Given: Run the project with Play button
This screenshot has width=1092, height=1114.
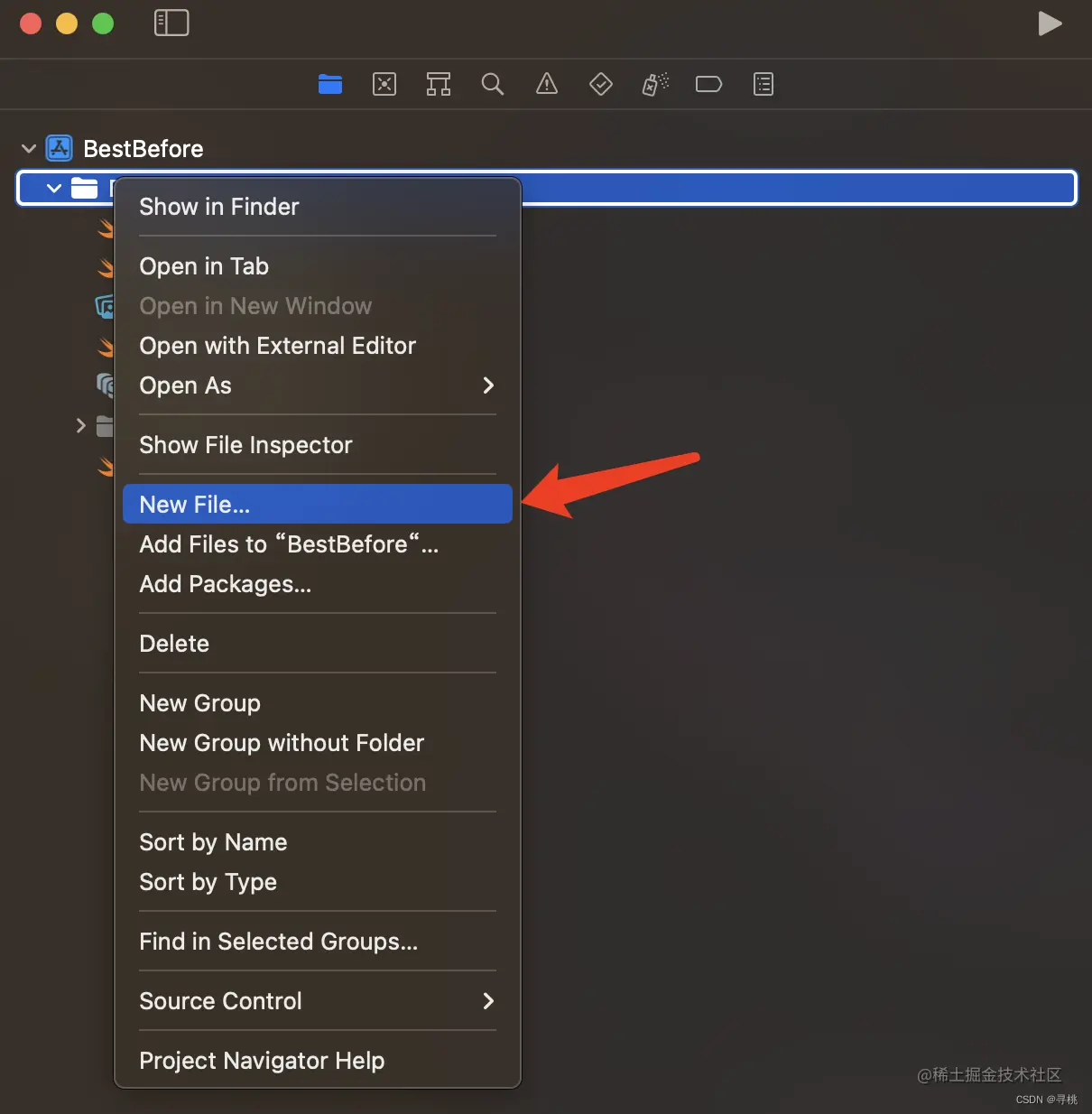Looking at the screenshot, I should (1050, 23).
